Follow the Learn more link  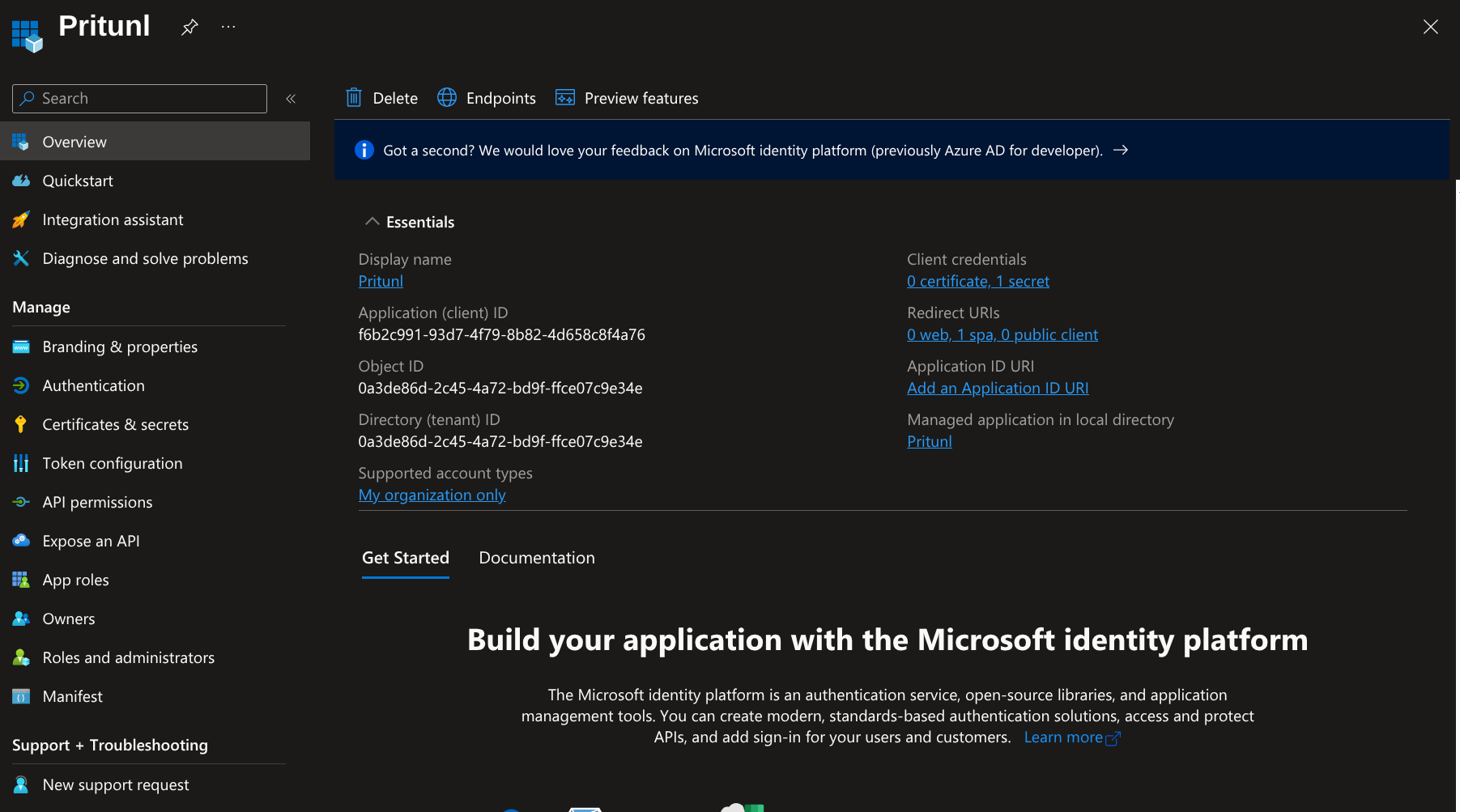[x=1072, y=738]
